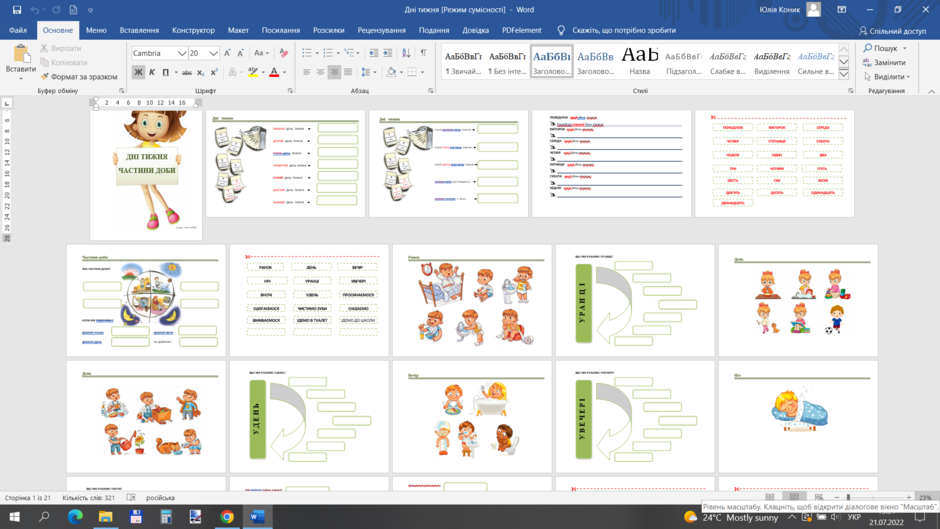Image resolution: width=940 pixels, height=529 pixels.
Task: Increase the paragraph indent
Action: 388,53
